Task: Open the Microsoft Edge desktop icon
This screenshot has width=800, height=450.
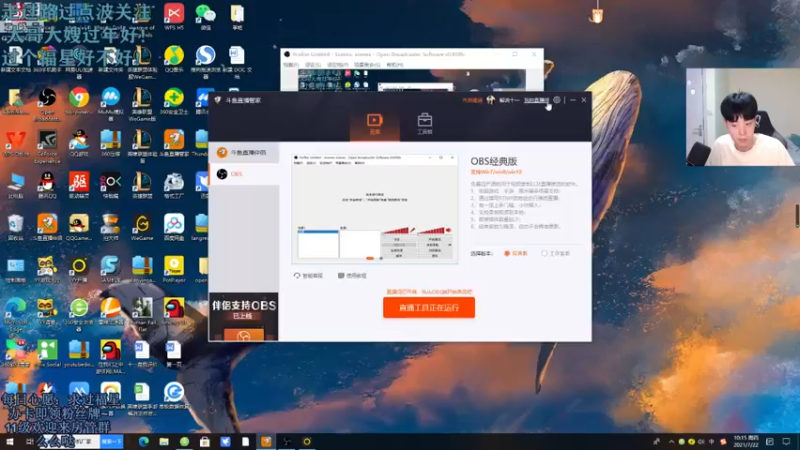Action: pos(15,315)
